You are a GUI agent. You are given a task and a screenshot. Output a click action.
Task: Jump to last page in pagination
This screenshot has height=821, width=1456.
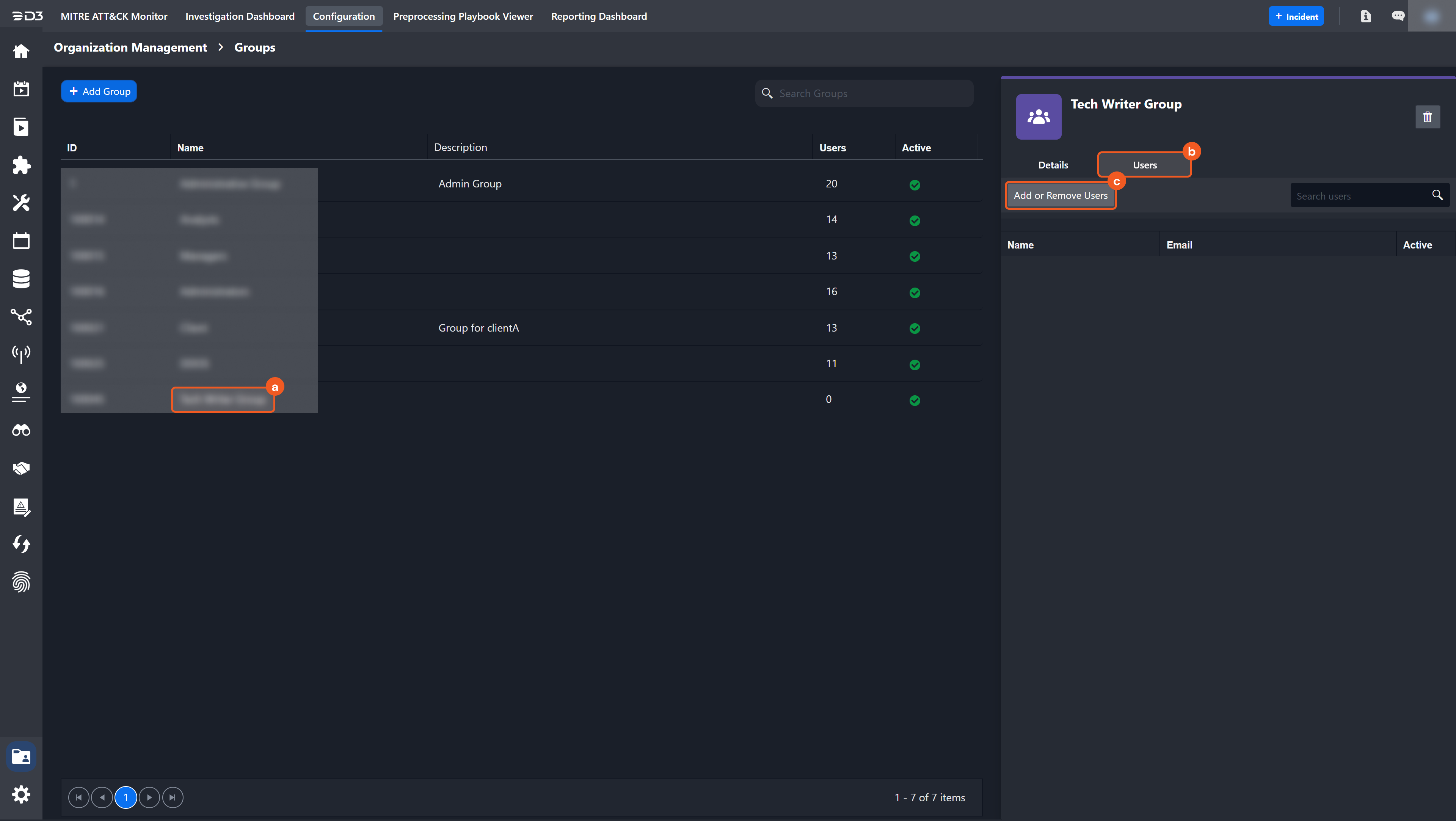pyautogui.click(x=173, y=797)
